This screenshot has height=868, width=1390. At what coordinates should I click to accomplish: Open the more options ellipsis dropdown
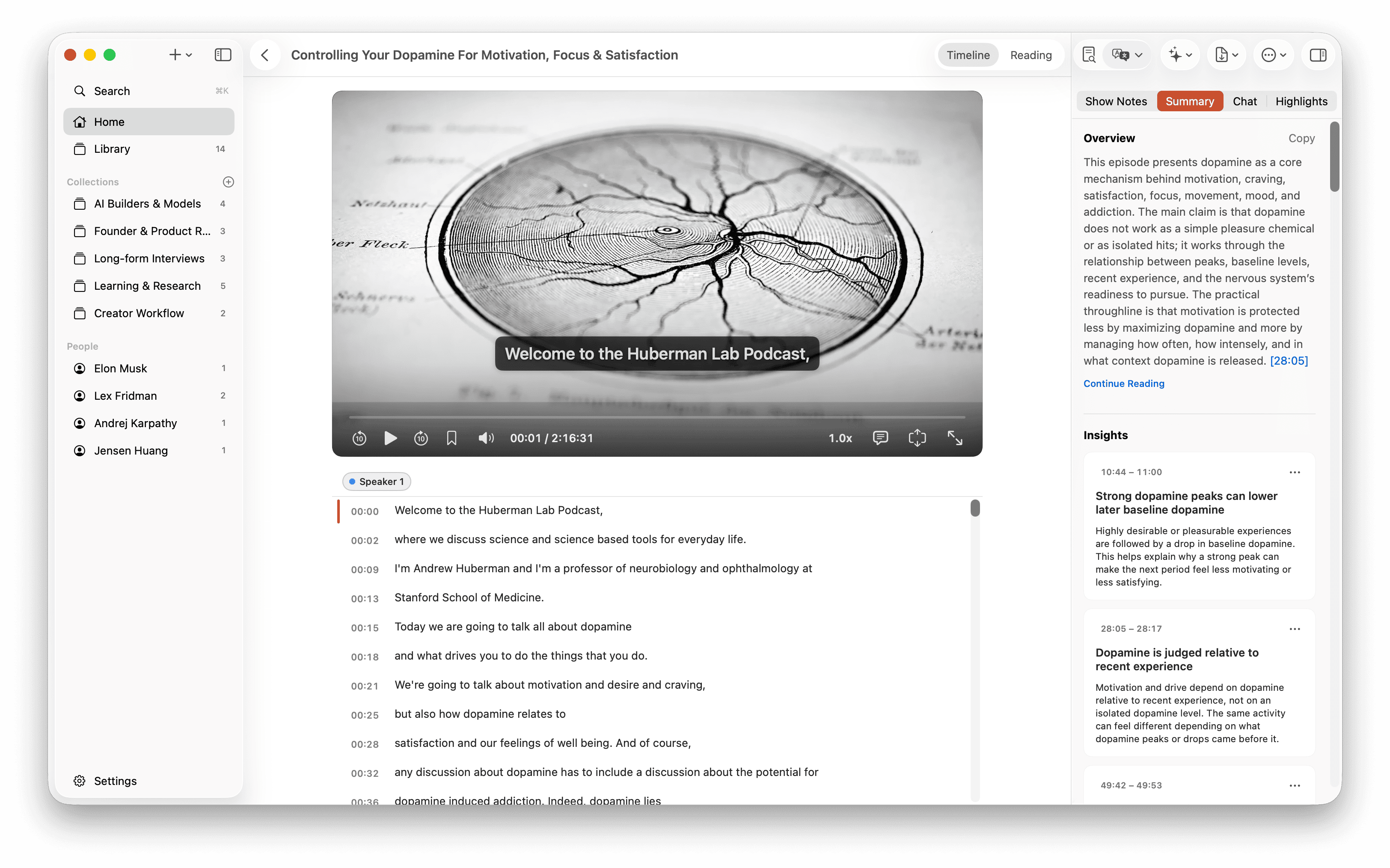click(1274, 55)
